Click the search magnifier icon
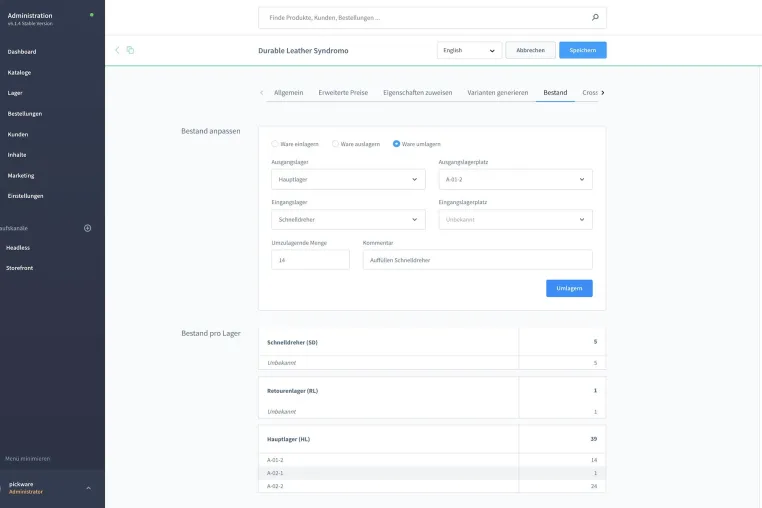 pyautogui.click(x=595, y=18)
